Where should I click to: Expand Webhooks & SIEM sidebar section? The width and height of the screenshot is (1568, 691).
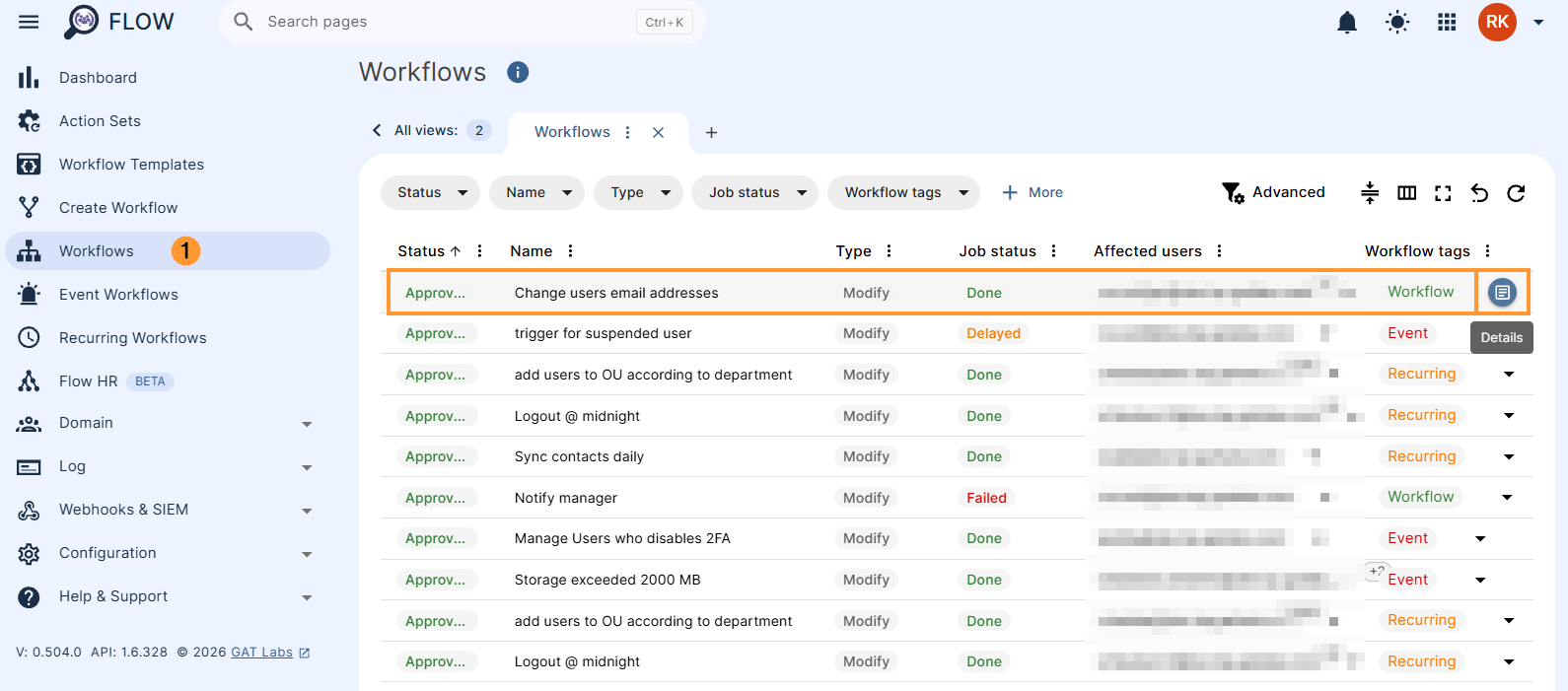pyautogui.click(x=168, y=510)
